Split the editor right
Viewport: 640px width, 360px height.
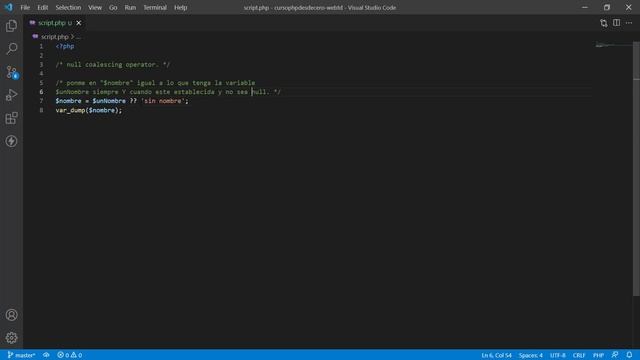(616, 23)
